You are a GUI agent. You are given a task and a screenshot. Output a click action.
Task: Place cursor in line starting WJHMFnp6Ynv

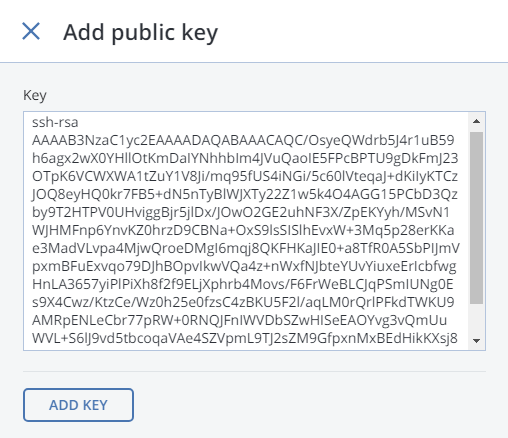coord(243,230)
